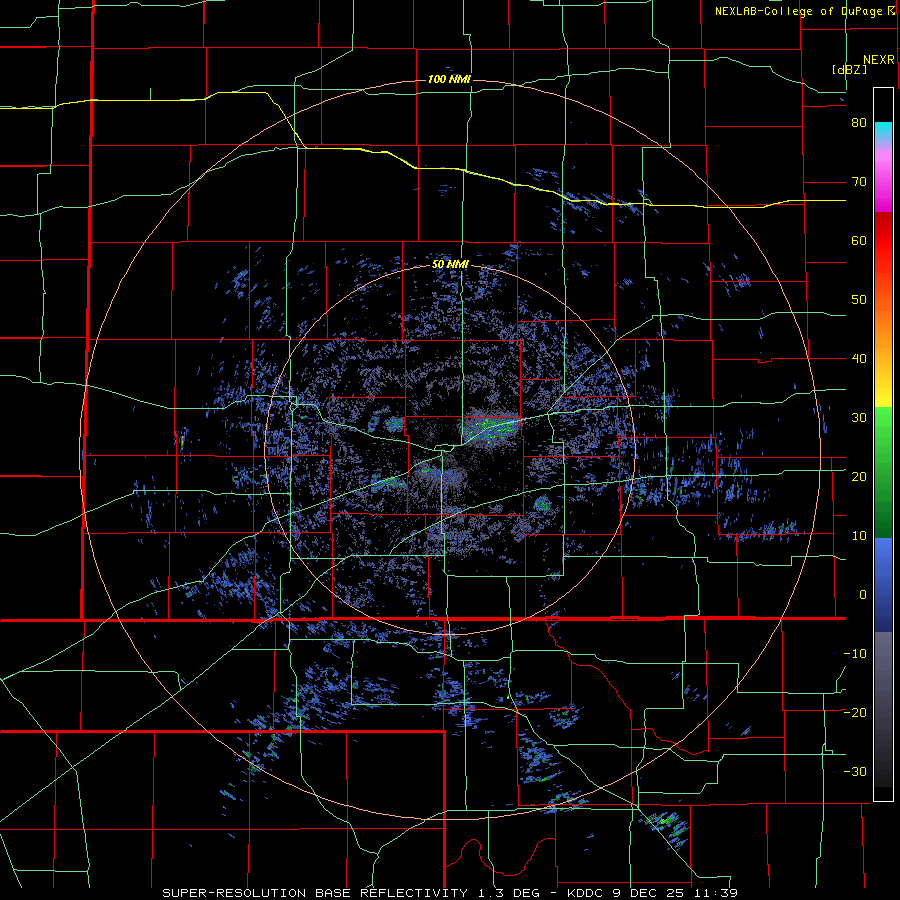The height and width of the screenshot is (900, 900).
Task: Click the [dBZ] units label
Action: [x=849, y=69]
